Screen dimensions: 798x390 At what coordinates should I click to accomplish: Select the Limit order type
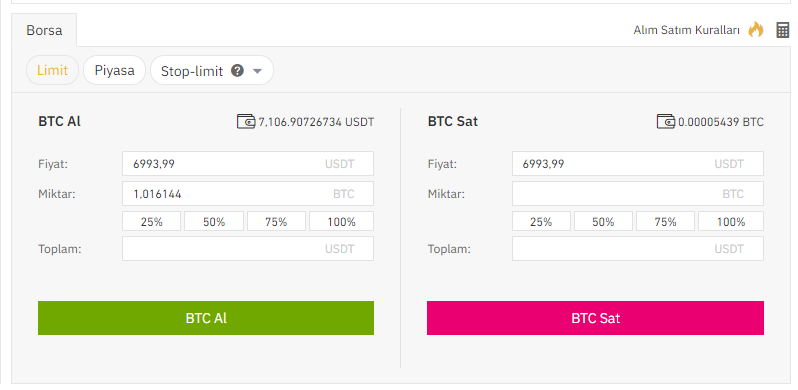pos(52,70)
